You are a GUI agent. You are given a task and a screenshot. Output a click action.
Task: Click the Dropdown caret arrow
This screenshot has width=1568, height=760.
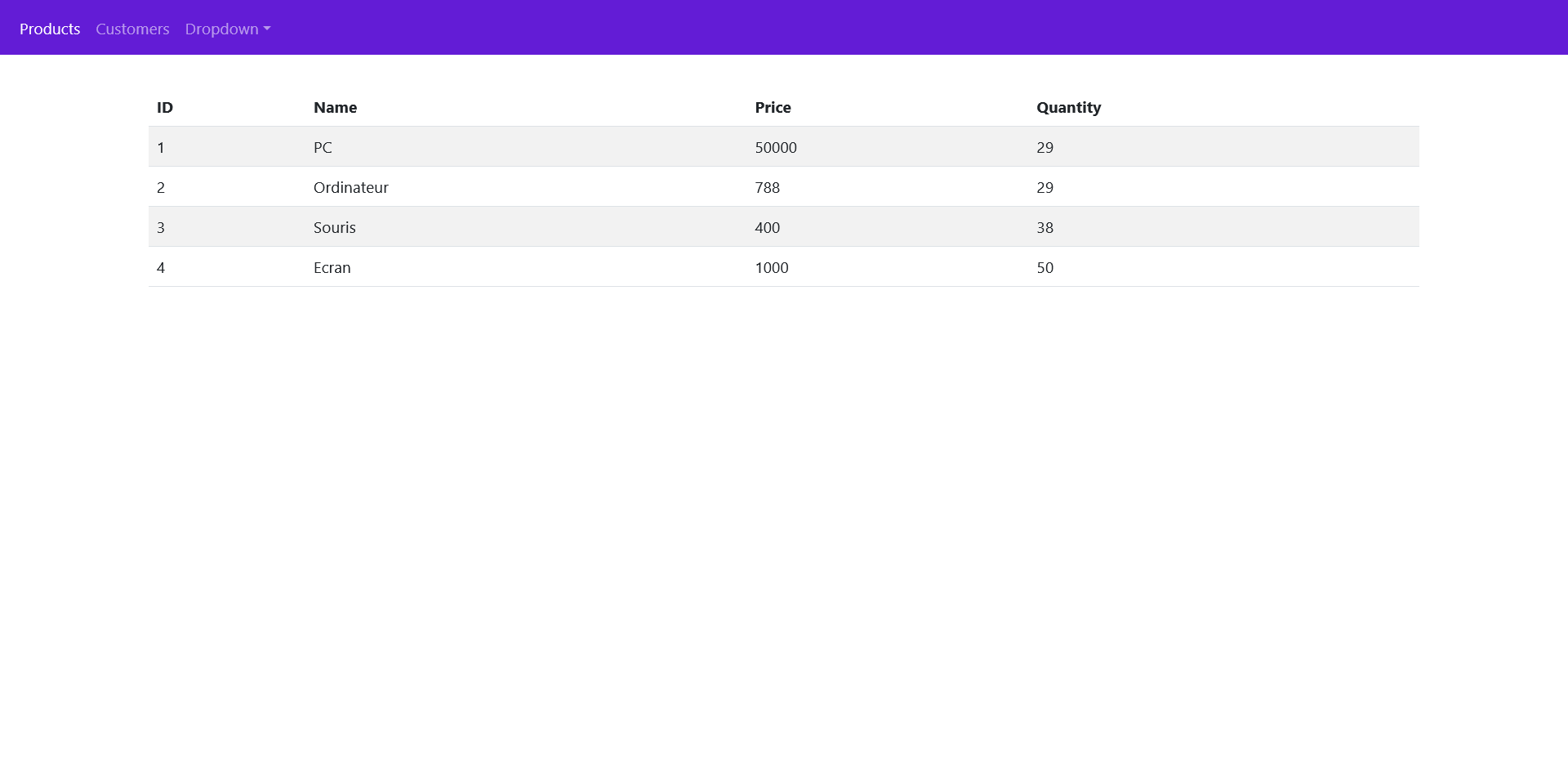coord(266,29)
